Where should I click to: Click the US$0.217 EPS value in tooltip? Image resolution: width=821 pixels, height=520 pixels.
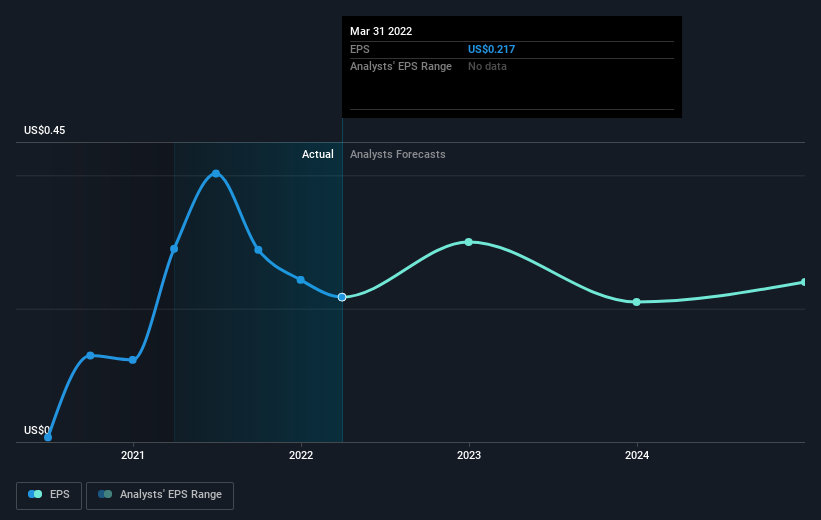coord(491,49)
